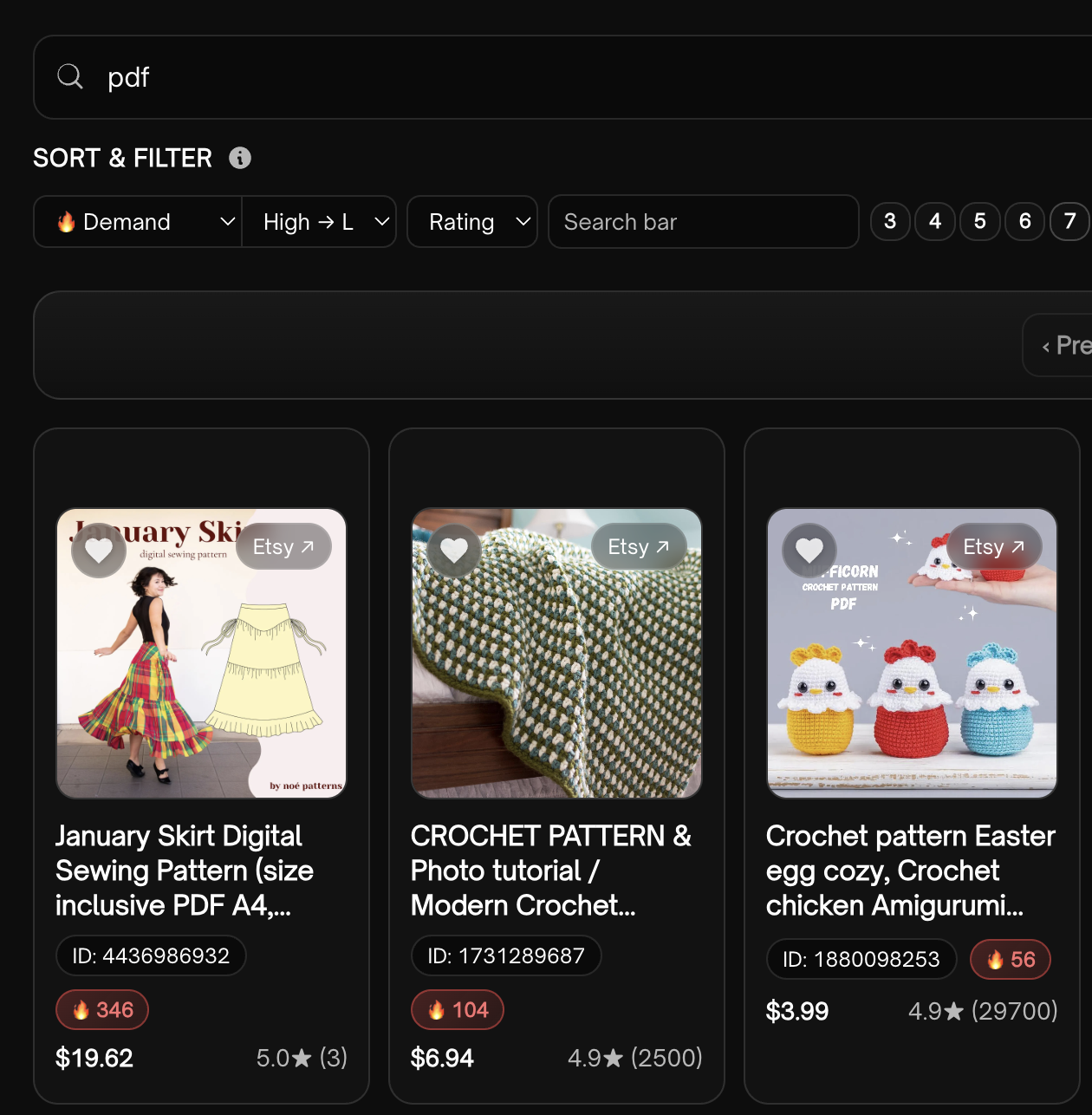Image resolution: width=1092 pixels, height=1115 pixels.
Task: Open Easter chicken pattern on Etsy
Action: pyautogui.click(x=994, y=547)
